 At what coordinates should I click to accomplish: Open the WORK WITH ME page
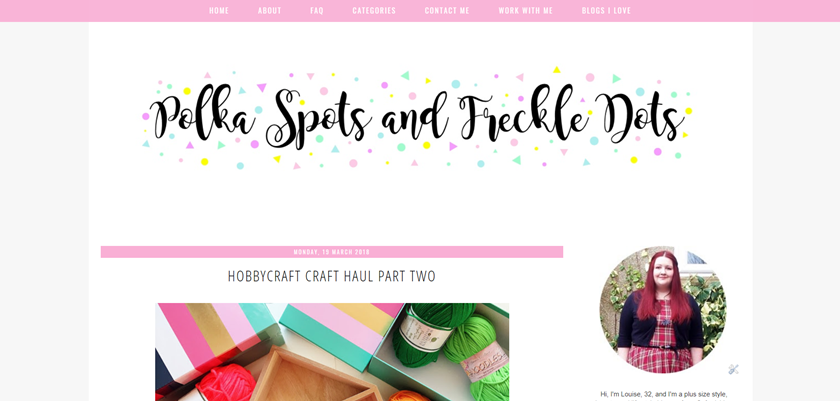525,11
